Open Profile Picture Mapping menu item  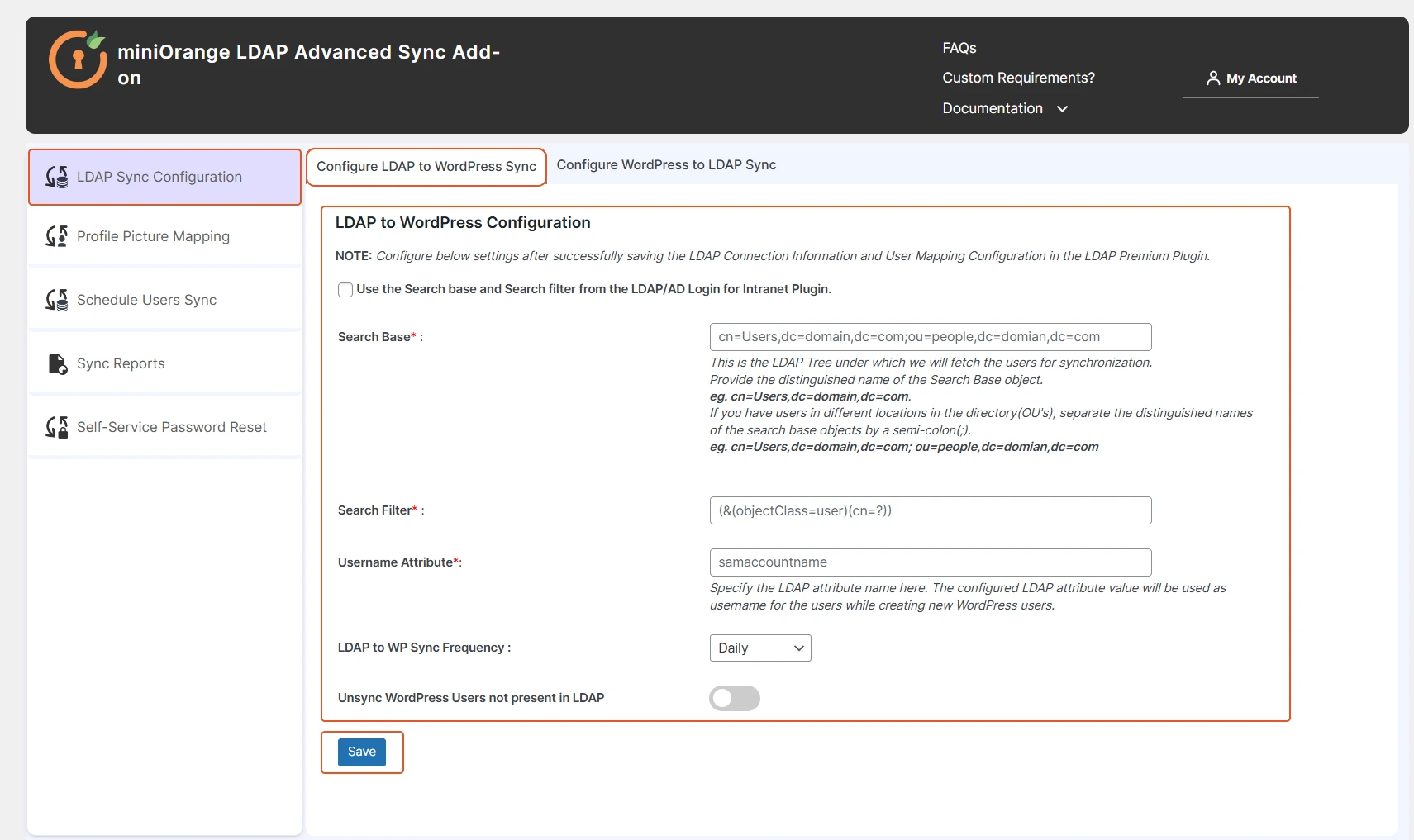click(x=164, y=236)
